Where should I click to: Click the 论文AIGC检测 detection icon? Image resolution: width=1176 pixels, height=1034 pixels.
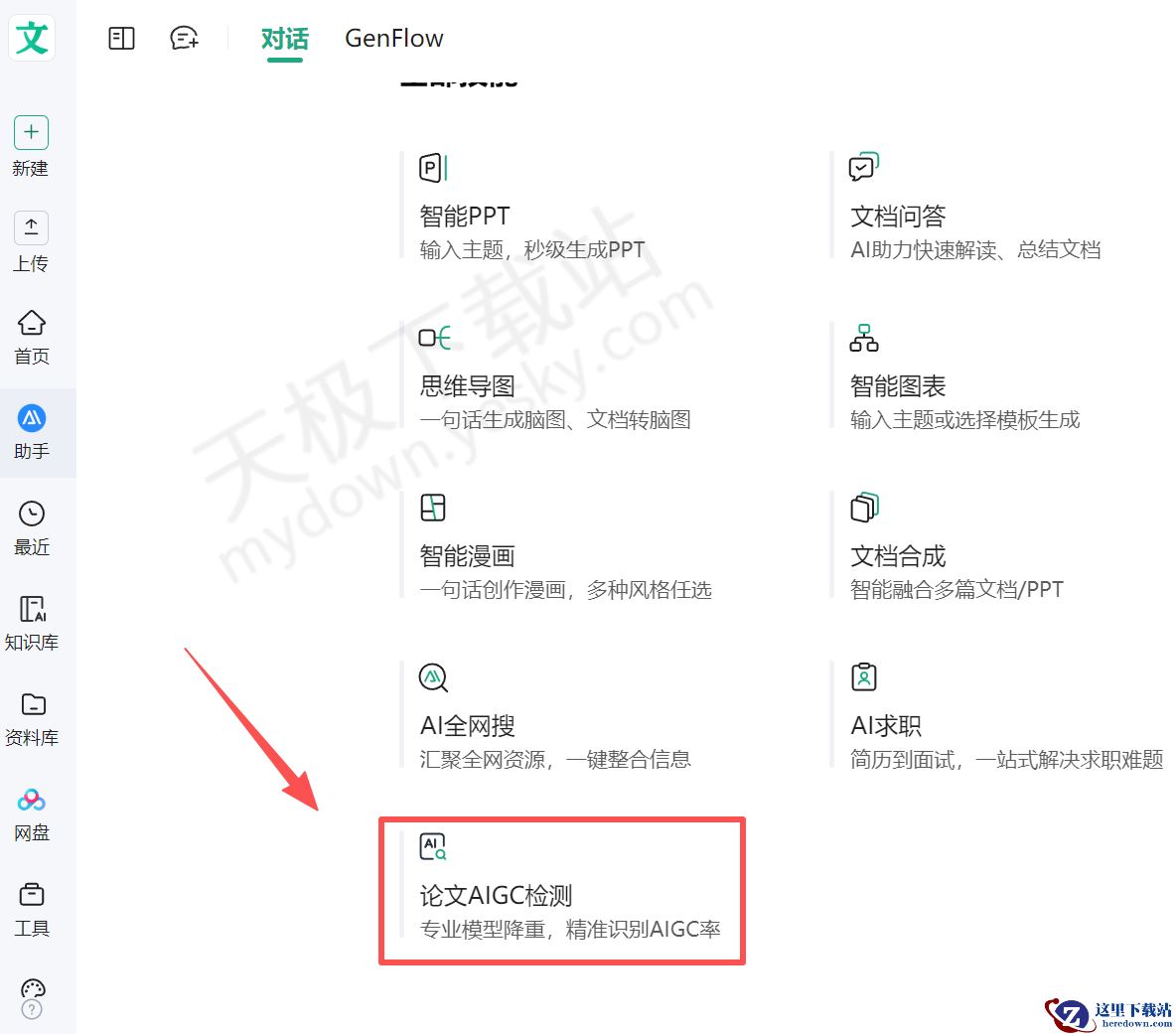(433, 846)
